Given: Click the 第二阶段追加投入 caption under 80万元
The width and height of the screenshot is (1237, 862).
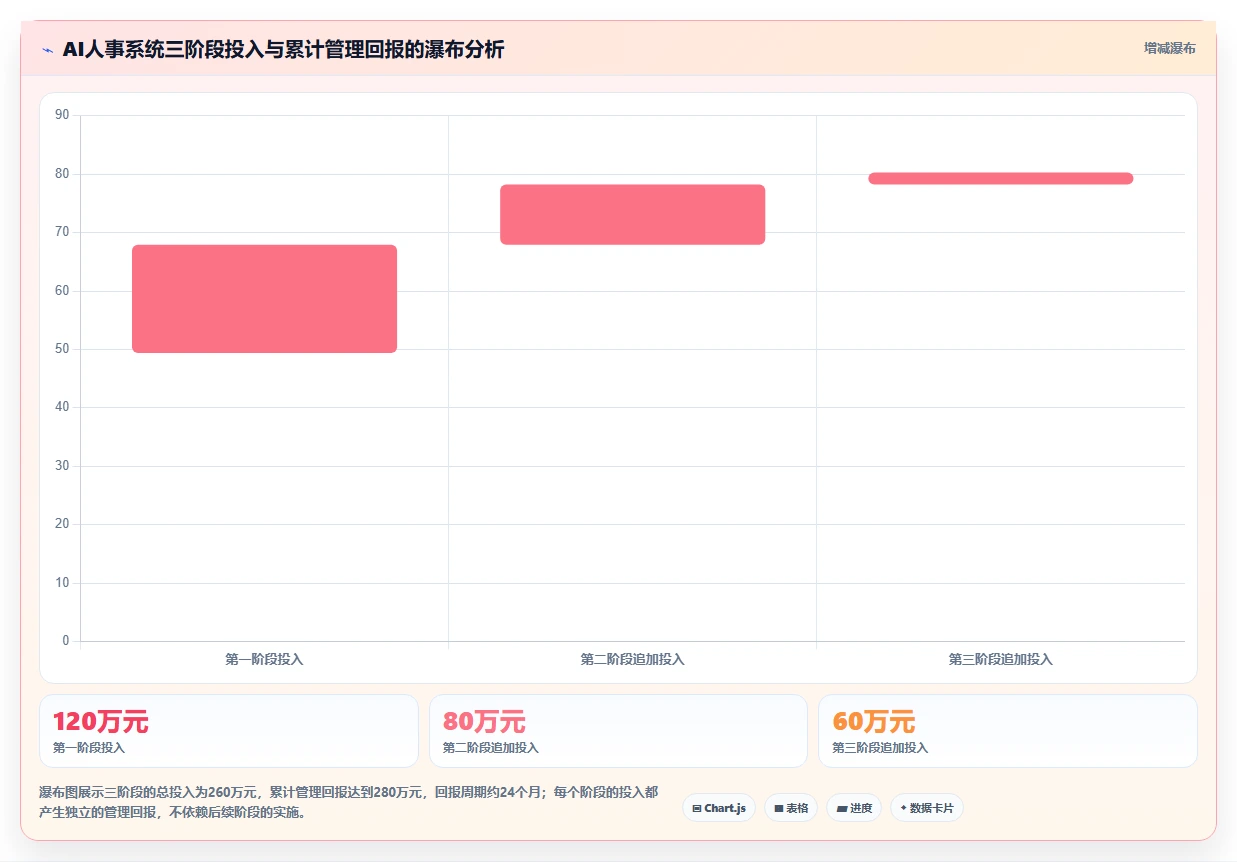Looking at the screenshot, I should pyautogui.click(x=491, y=748).
